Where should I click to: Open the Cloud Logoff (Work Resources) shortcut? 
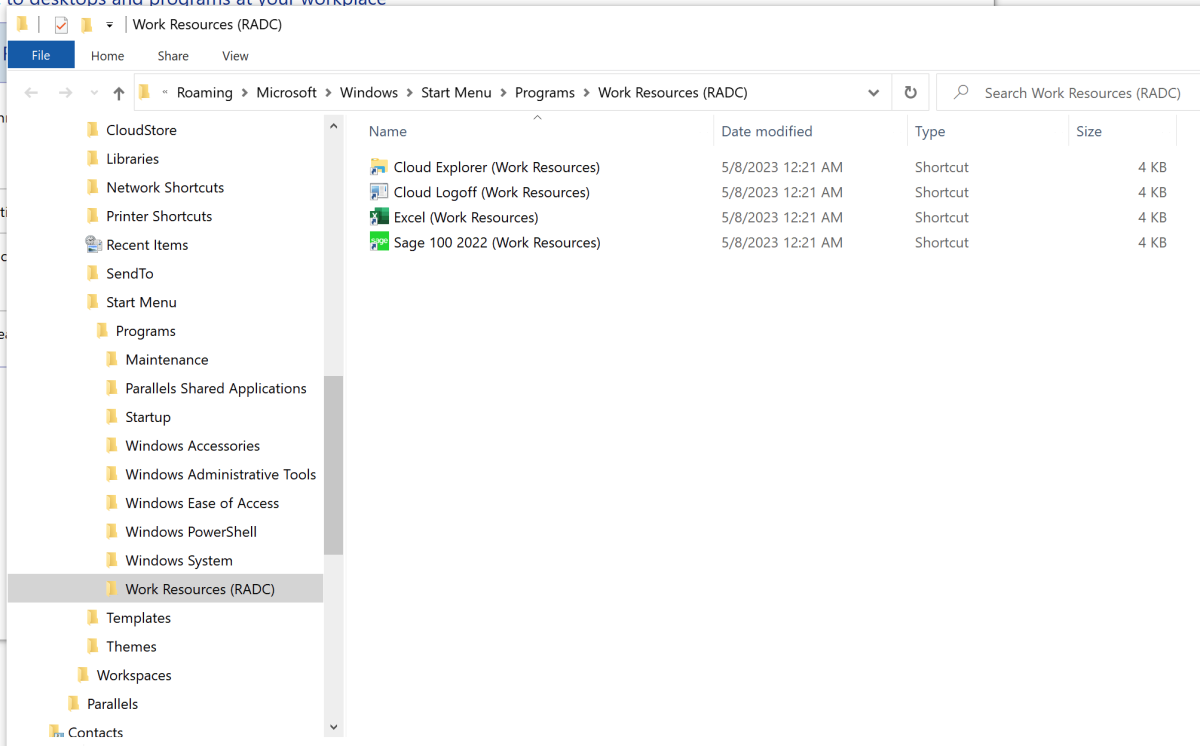tap(492, 191)
